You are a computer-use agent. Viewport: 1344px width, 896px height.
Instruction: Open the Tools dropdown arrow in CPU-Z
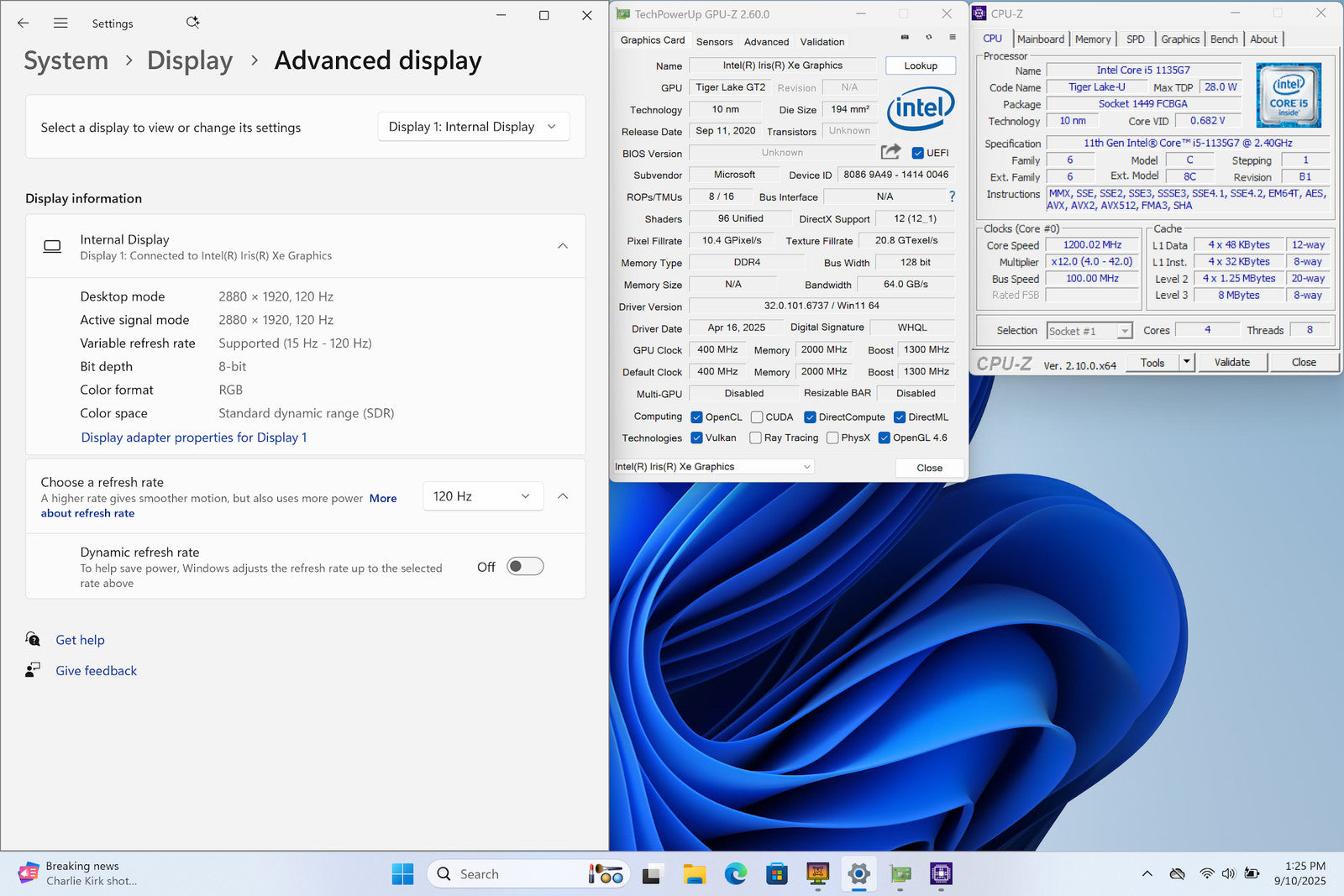tap(1186, 362)
